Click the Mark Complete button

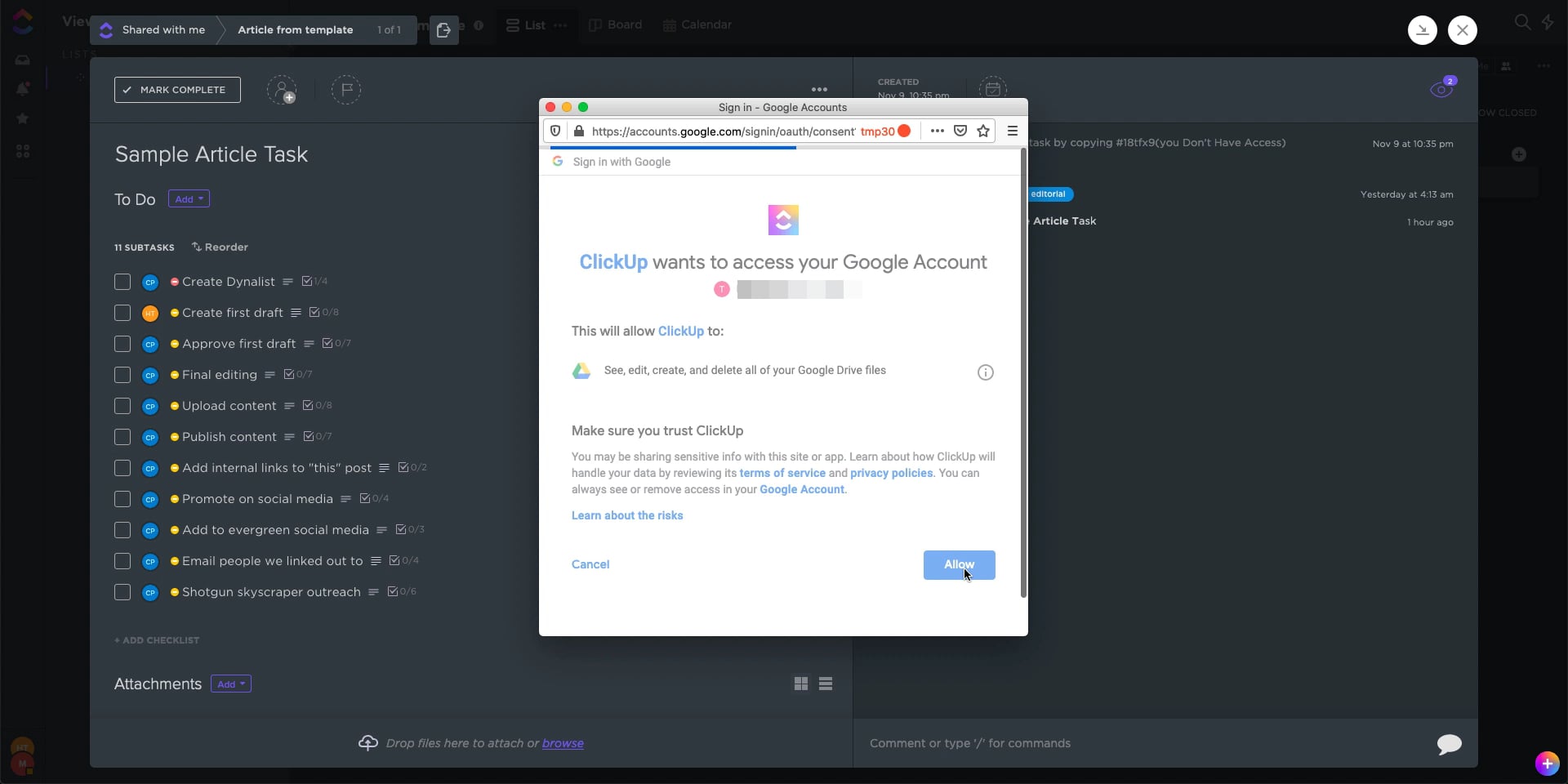(177, 90)
